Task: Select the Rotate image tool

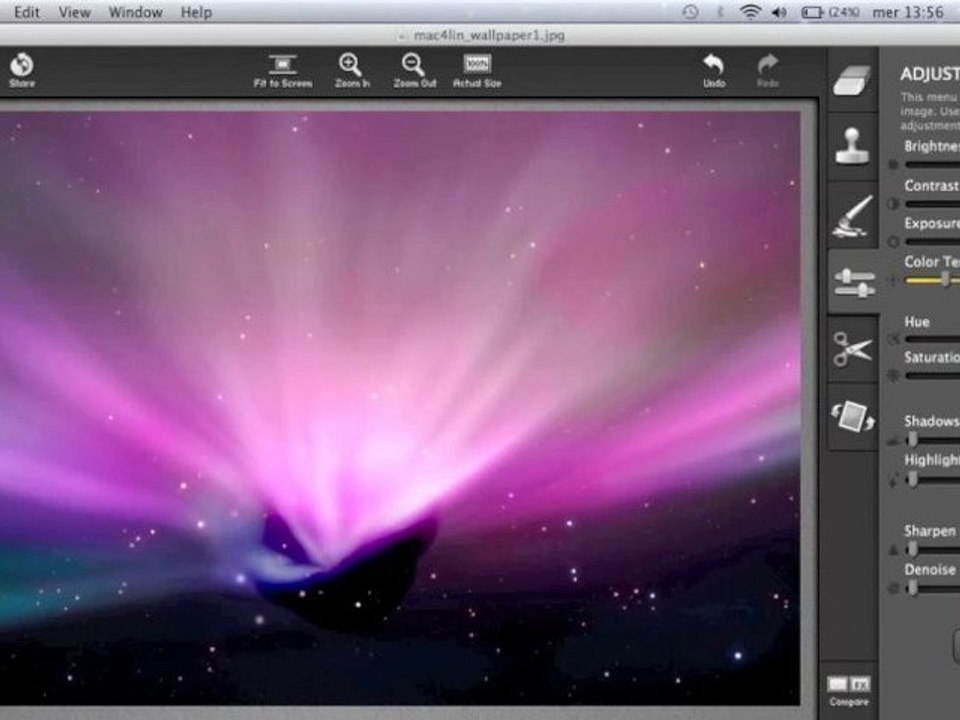Action: click(x=852, y=416)
